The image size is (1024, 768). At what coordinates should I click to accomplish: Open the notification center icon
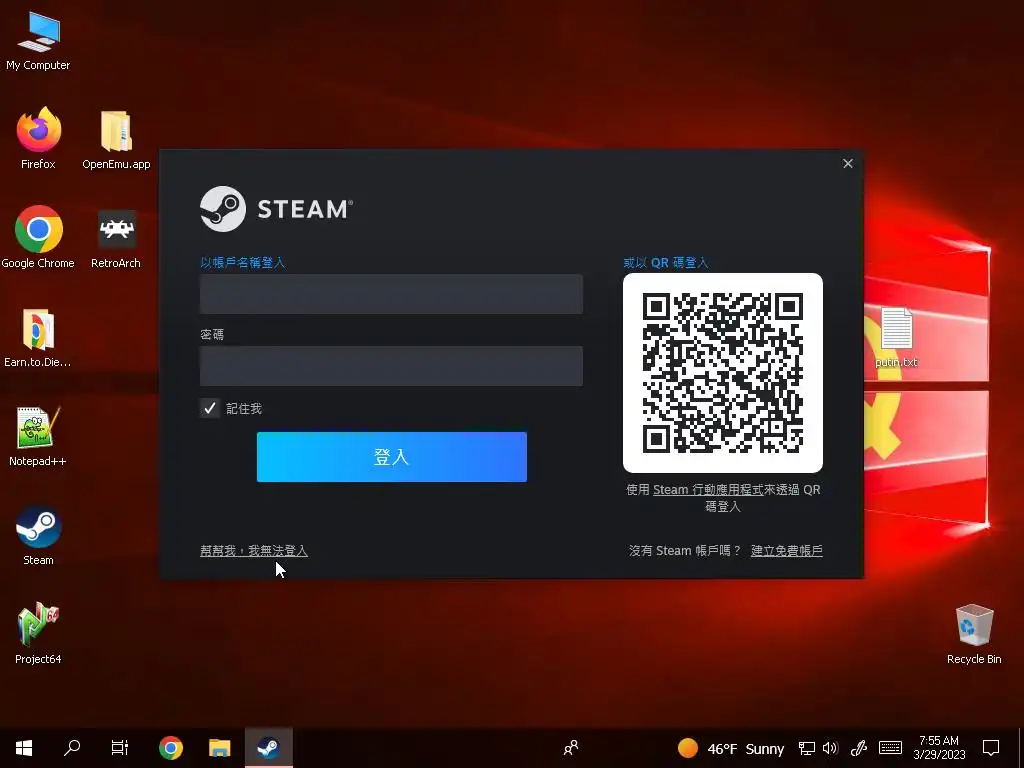[x=991, y=748]
